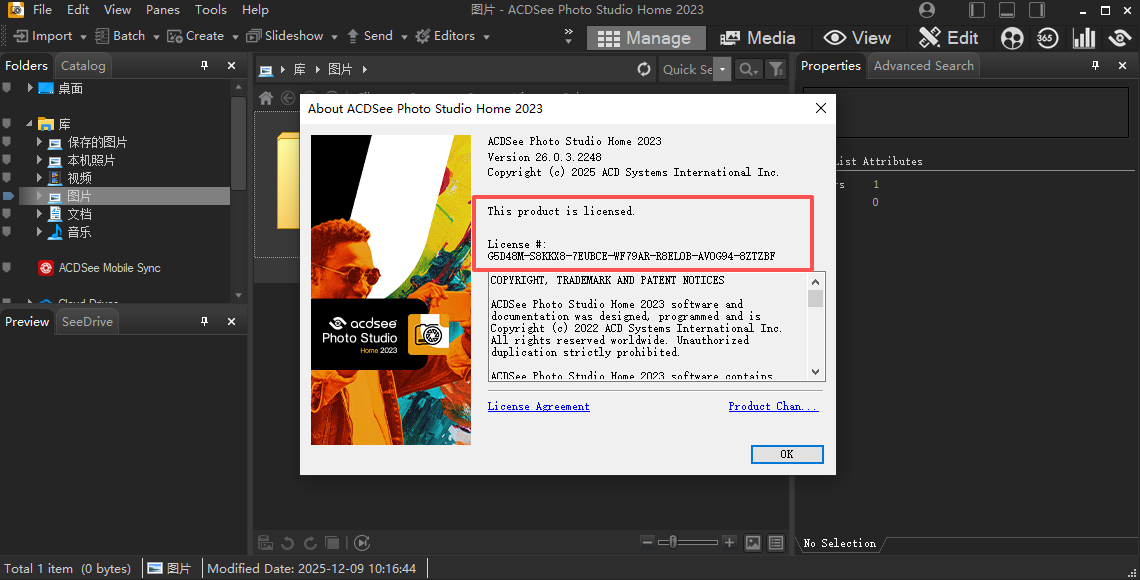Toggle Easy-Select marker beside 视频 folder
Viewport: 1140px width, 580px height.
pyautogui.click(x=8, y=178)
